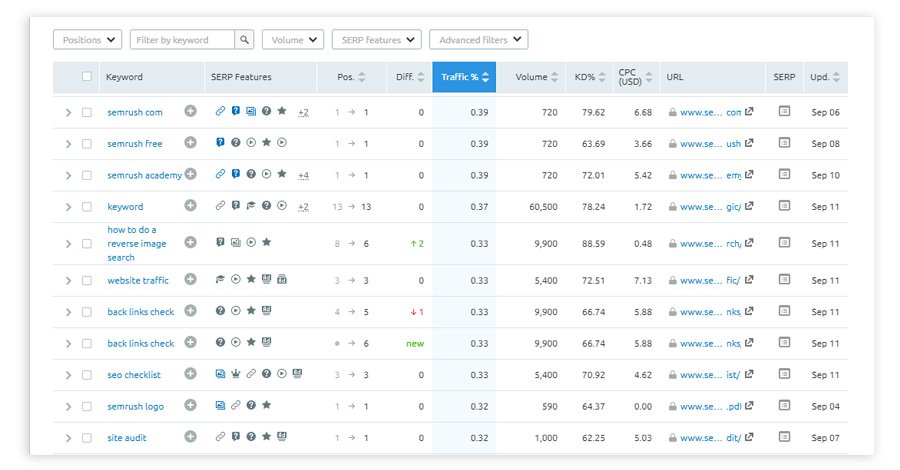900x470 pixels.
Task: Open URL link in the 'semrush logo' row
Action: 711,406
